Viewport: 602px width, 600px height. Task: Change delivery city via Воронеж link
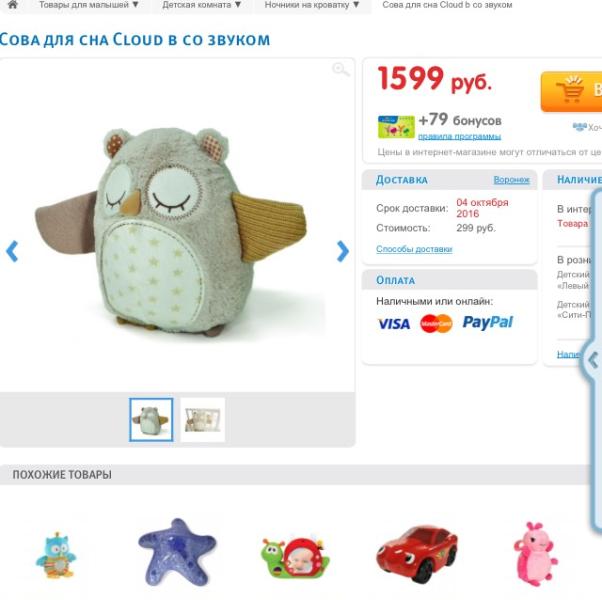[x=511, y=180]
